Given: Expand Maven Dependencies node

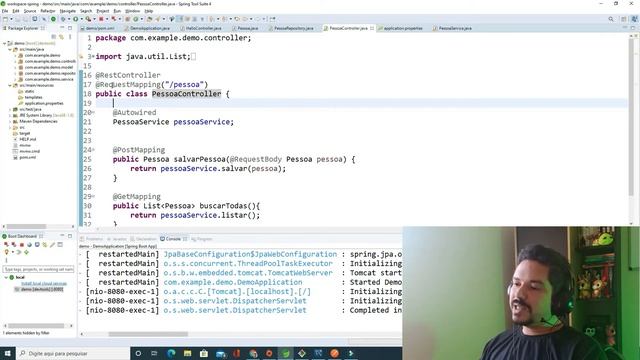Looking at the screenshot, I should click(x=10, y=121).
